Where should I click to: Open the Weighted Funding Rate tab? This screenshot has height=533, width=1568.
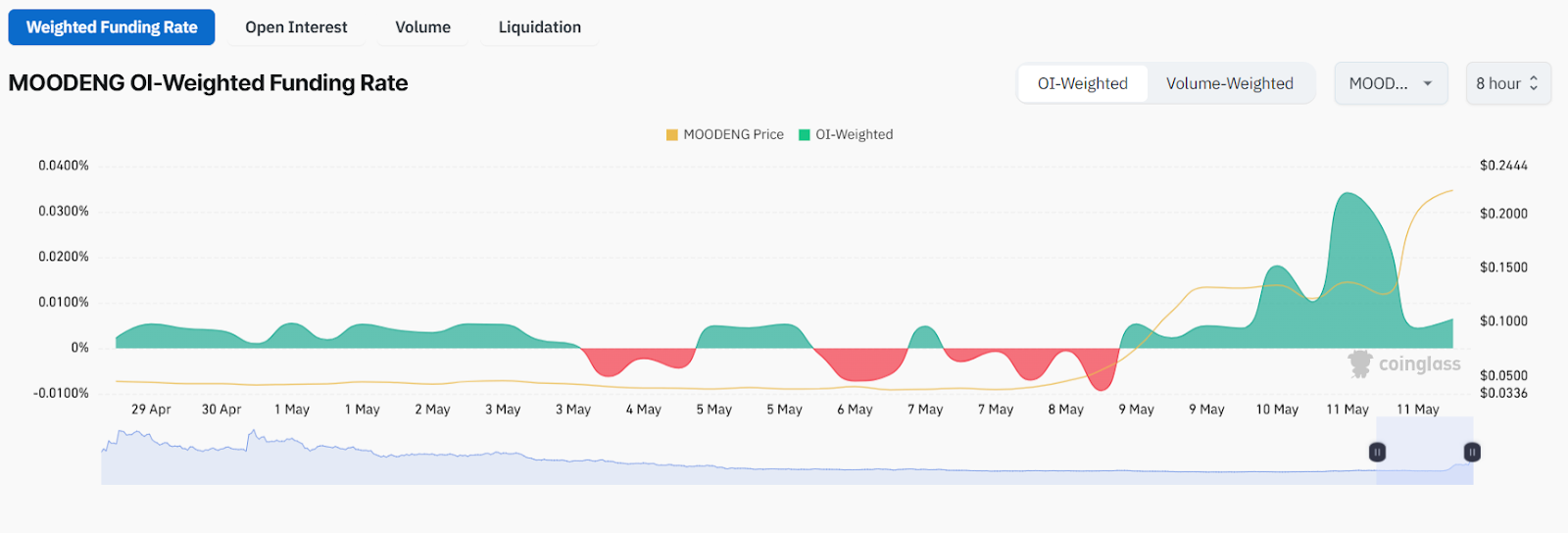click(x=112, y=27)
